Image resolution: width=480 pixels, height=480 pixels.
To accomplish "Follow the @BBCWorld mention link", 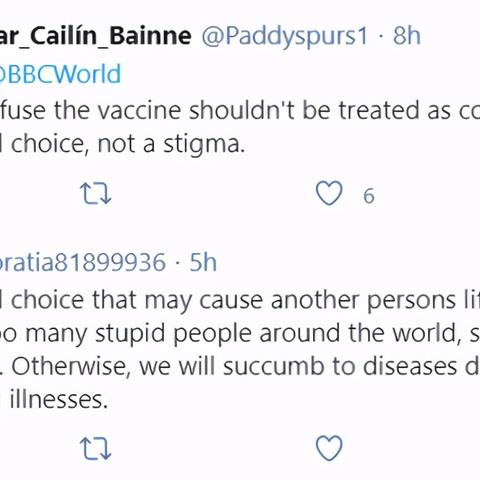I will (x=60, y=74).
